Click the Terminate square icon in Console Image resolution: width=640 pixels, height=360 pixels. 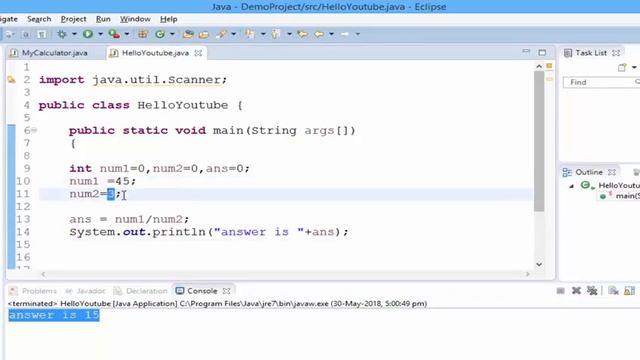(x=560, y=291)
